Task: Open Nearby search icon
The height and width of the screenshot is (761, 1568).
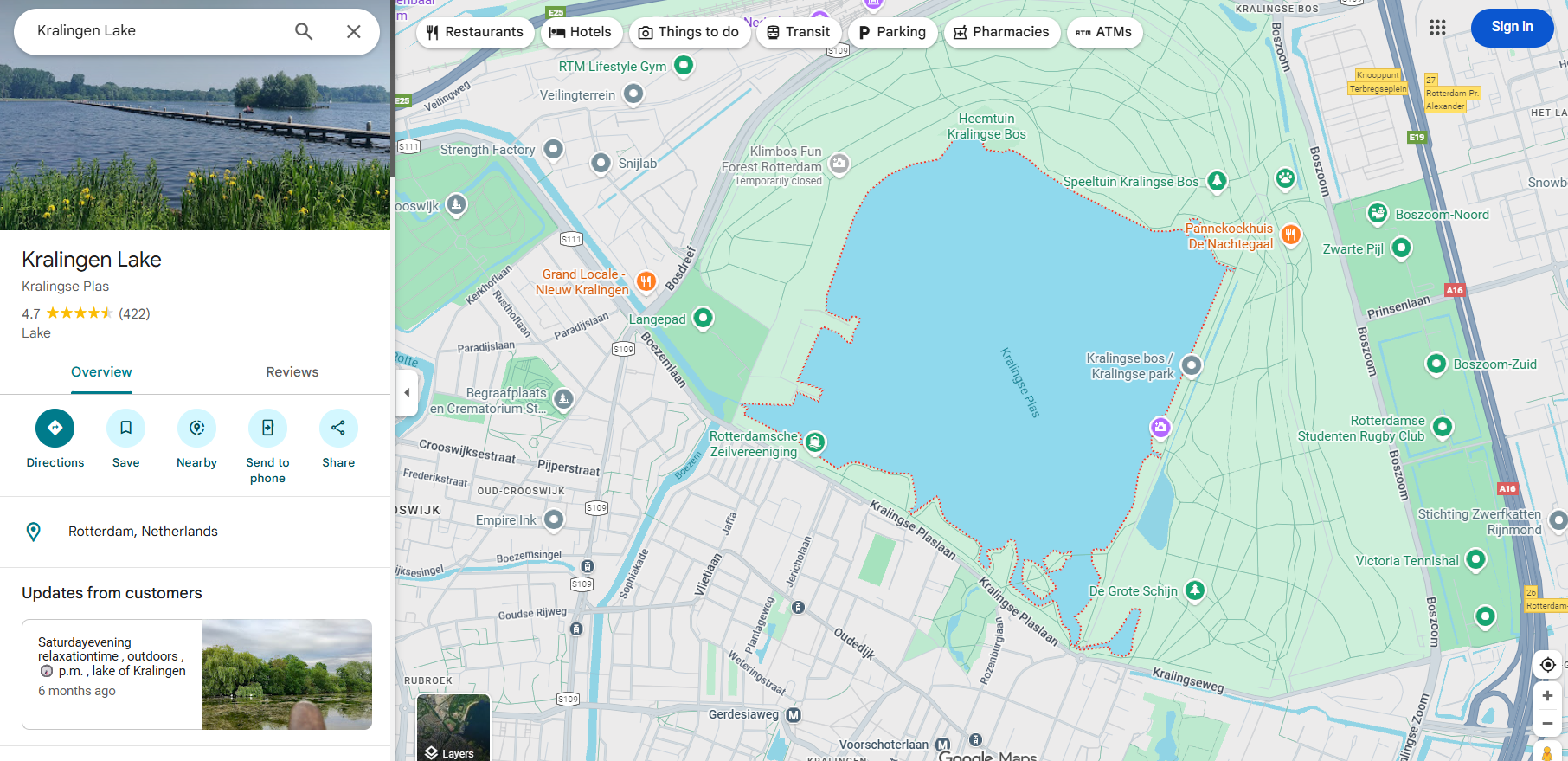Action: coord(196,428)
